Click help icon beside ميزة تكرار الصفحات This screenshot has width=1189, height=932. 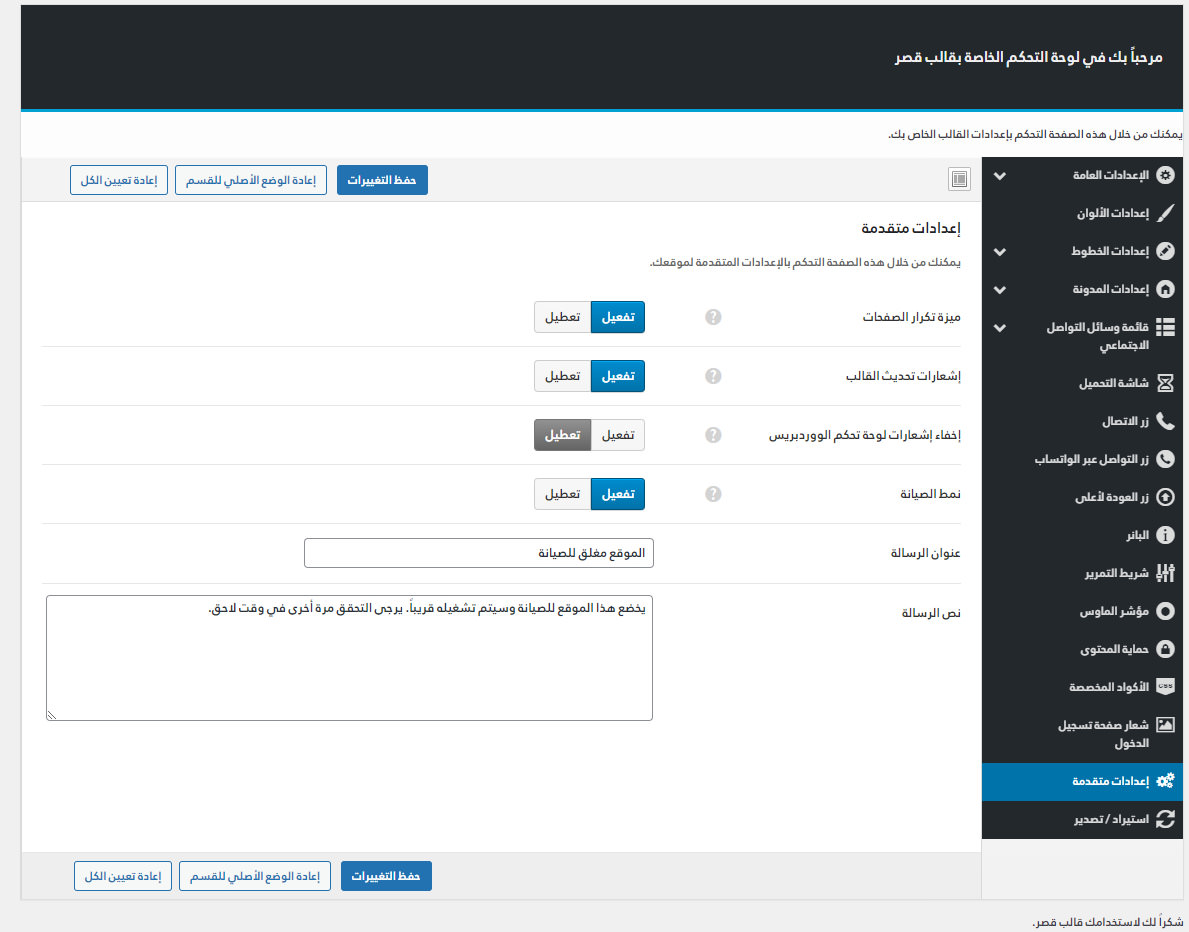(713, 317)
